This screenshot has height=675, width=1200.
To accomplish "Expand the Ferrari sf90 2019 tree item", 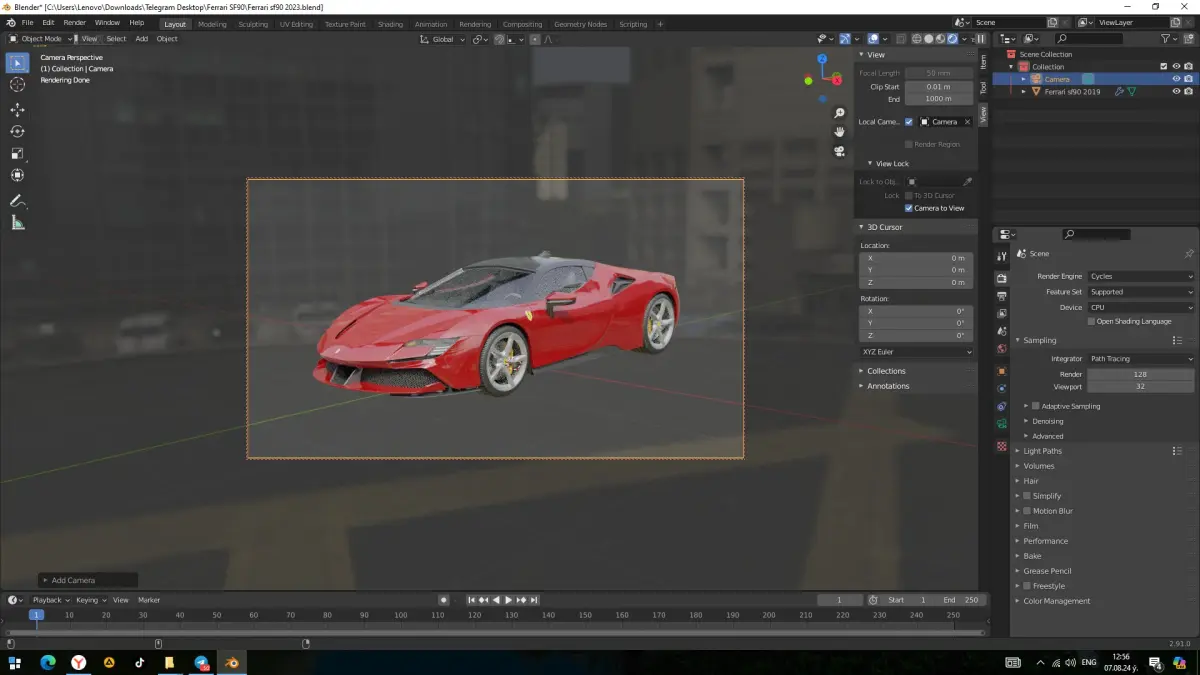I will [1024, 91].
